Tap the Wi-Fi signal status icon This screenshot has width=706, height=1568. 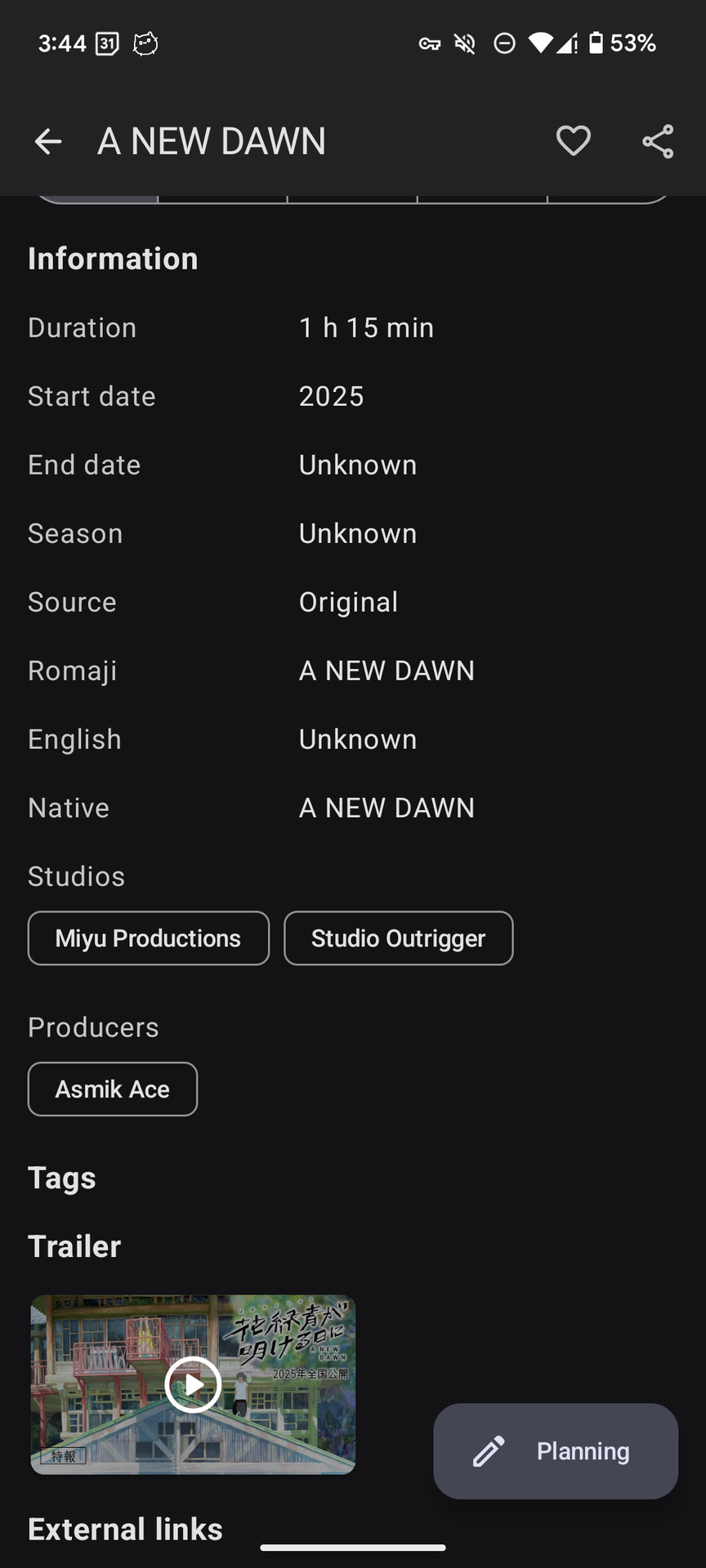[540, 42]
